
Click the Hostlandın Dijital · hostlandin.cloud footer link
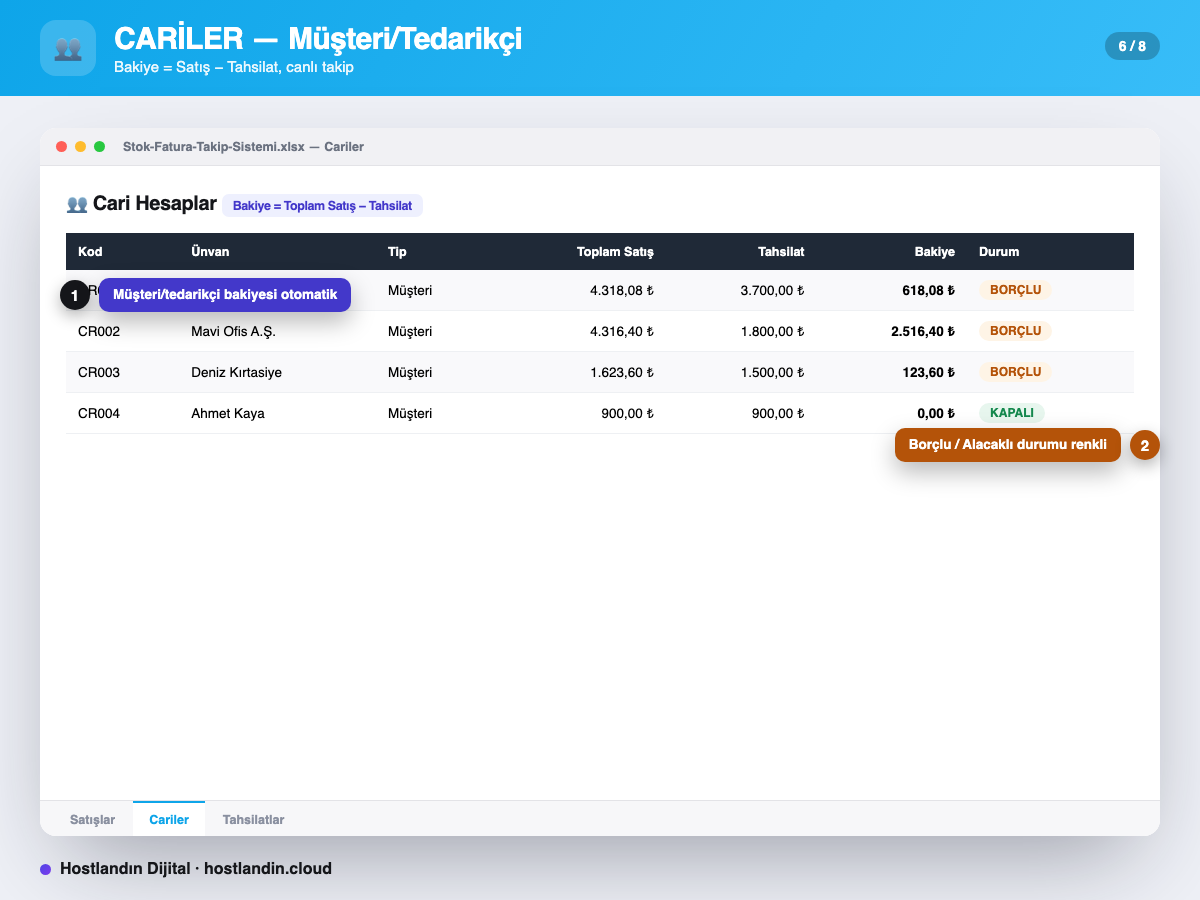(196, 869)
